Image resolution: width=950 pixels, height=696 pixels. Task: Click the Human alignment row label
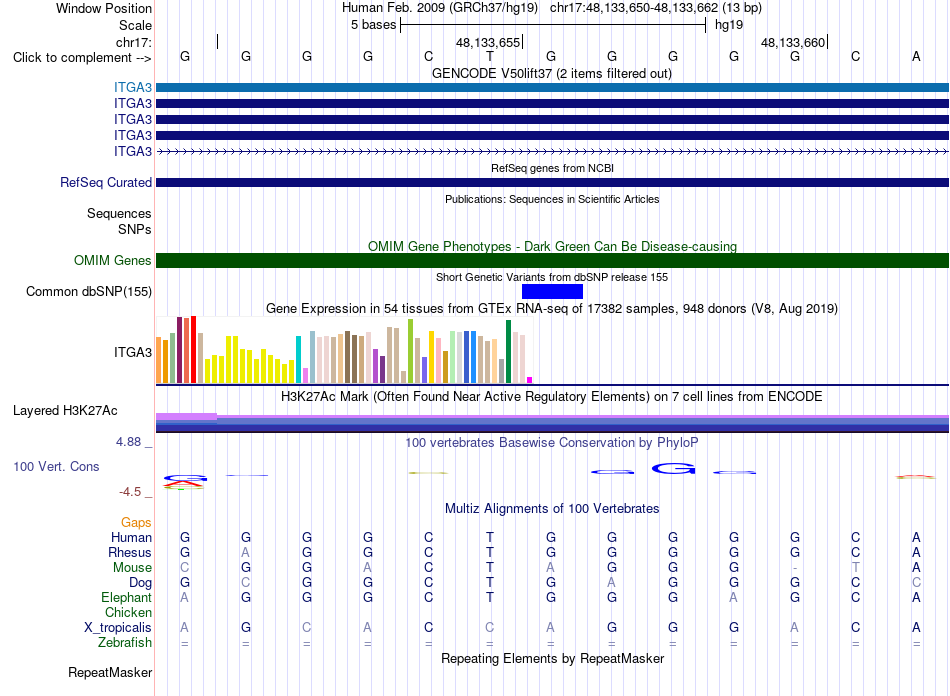[x=131, y=537]
